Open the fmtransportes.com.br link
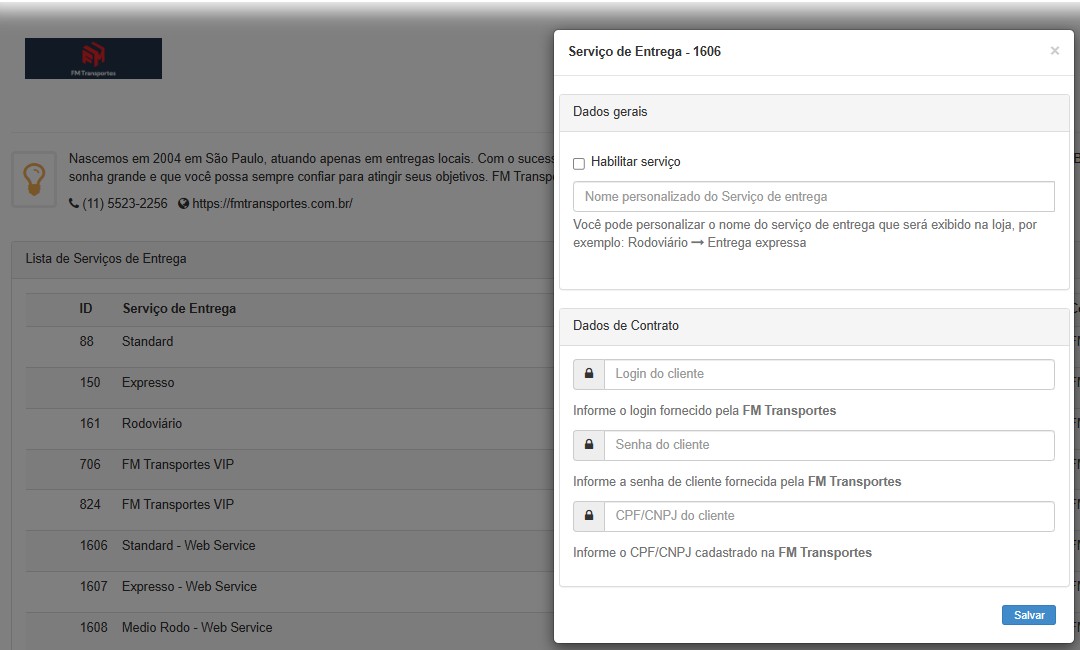 [272, 204]
